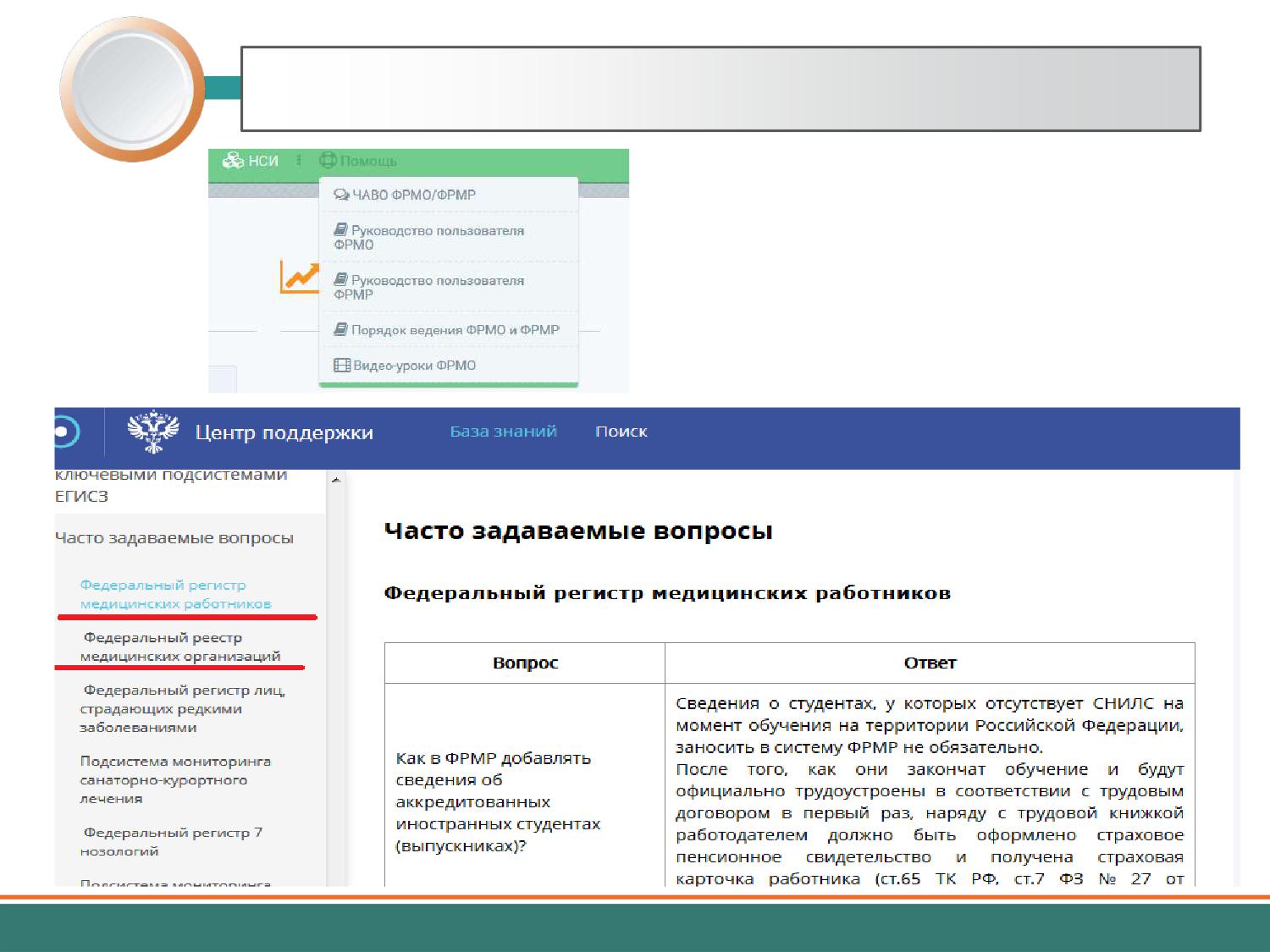This screenshot has height=952, width=1270.
Task: Click the bold 'Часто задаваемые вопросы' page heading
Action: click(578, 531)
